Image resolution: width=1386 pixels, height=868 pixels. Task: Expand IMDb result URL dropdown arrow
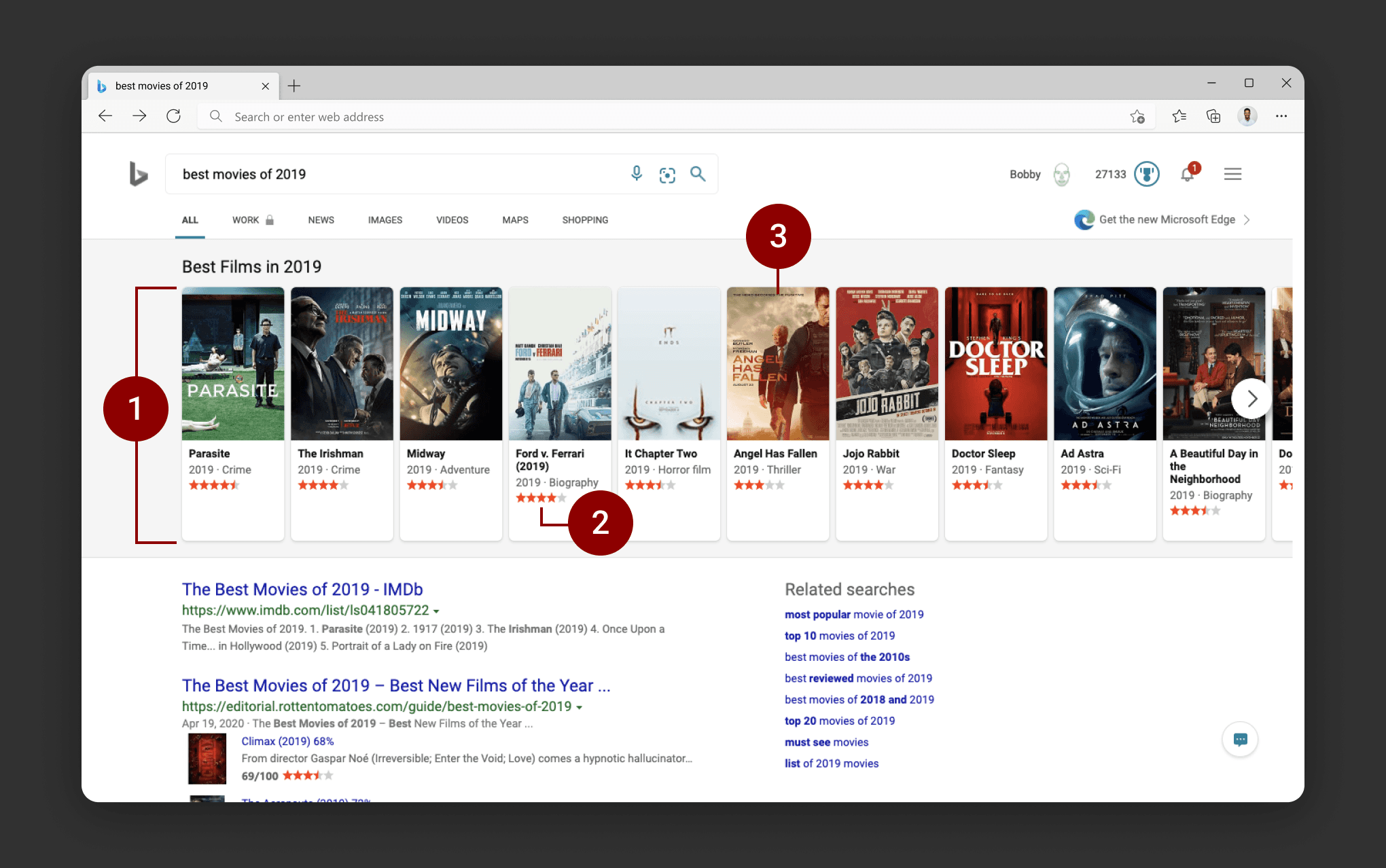[436, 611]
